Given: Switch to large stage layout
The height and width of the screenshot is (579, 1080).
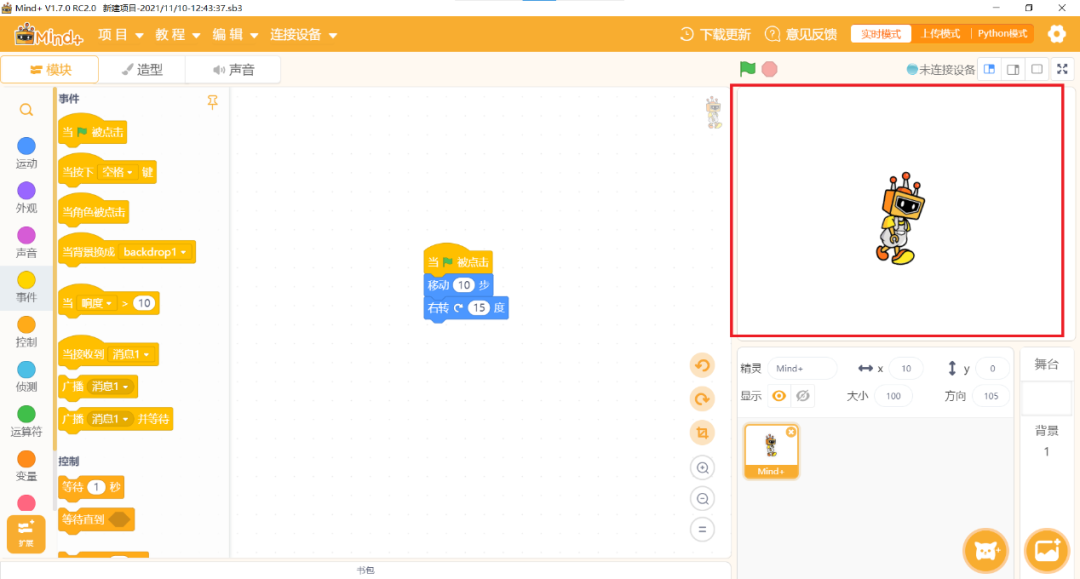Looking at the screenshot, I should point(1013,69).
